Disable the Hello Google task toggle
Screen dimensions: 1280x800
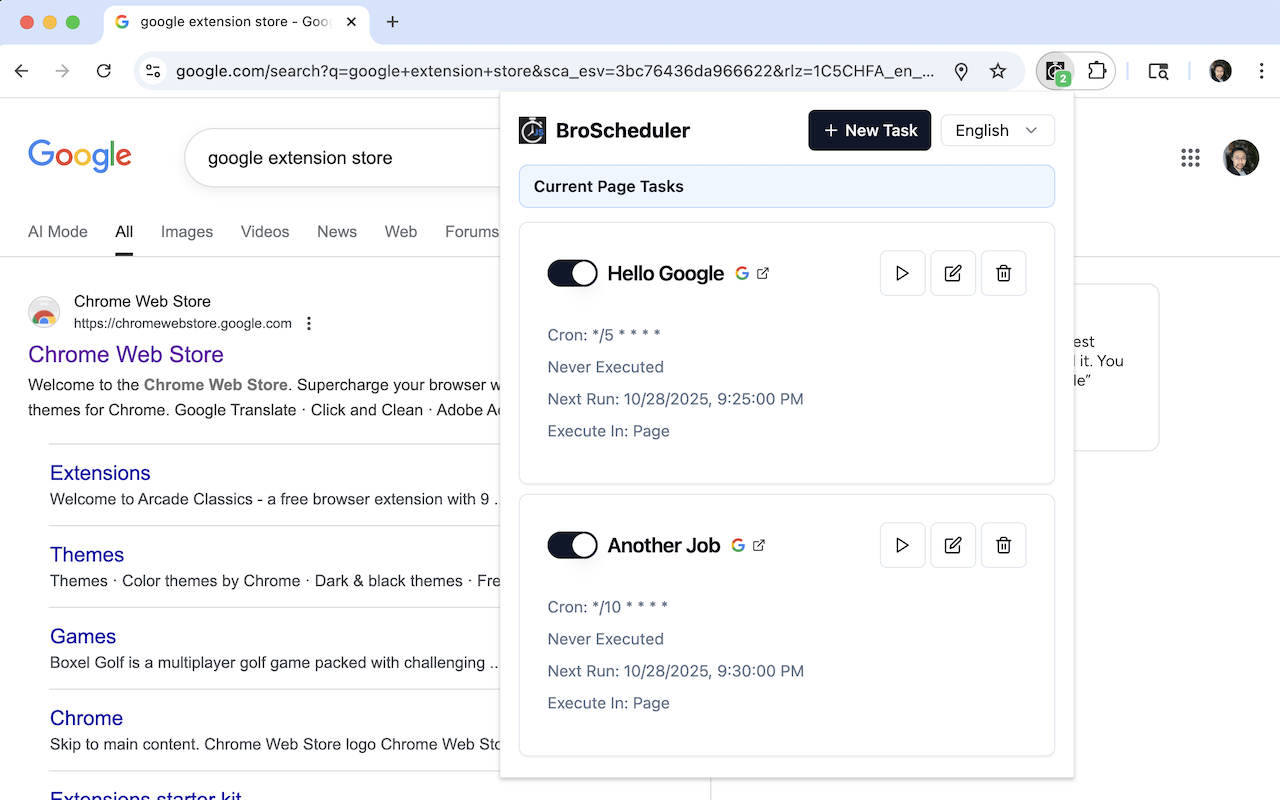point(571,272)
